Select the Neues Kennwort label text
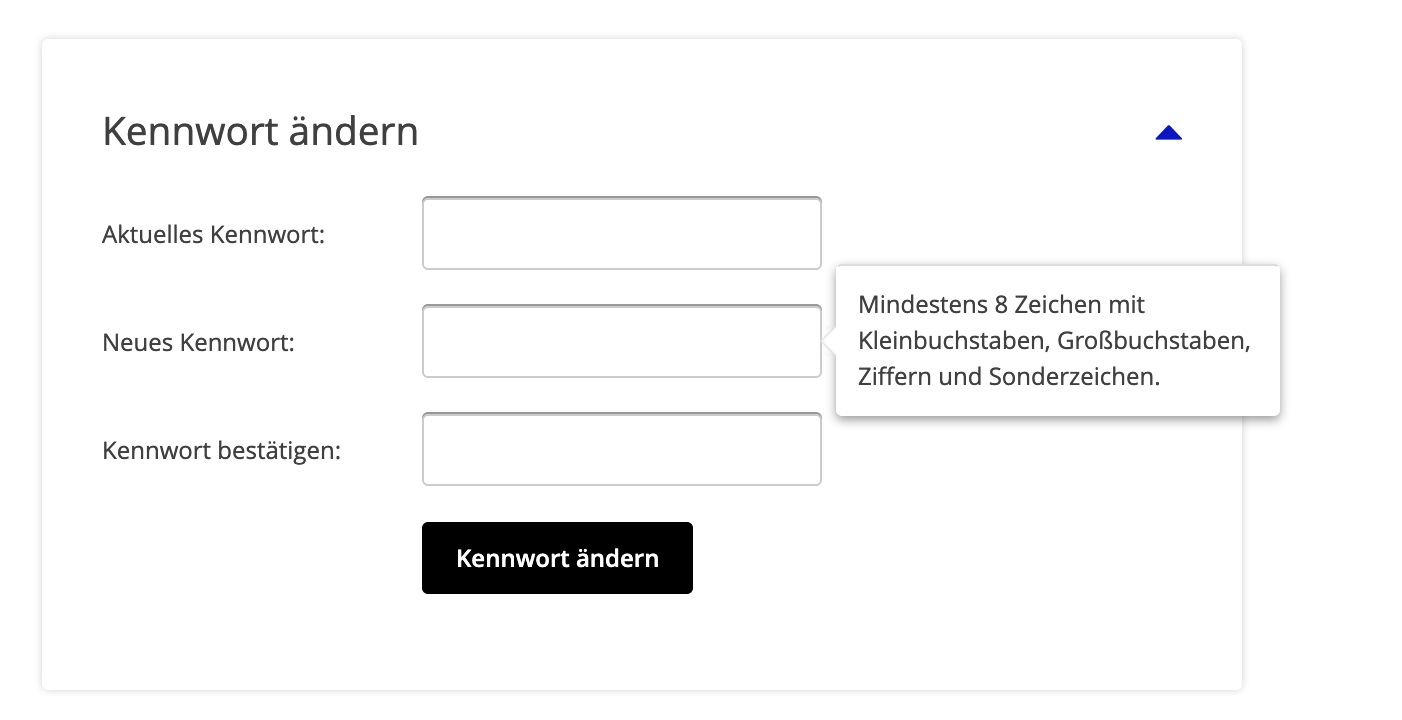Screen dimensions: 1402x720 pos(198,342)
